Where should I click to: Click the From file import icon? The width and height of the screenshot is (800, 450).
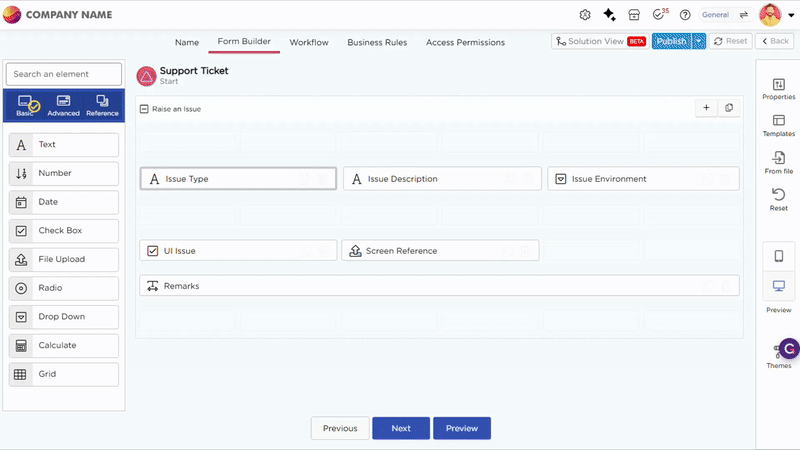(779, 159)
